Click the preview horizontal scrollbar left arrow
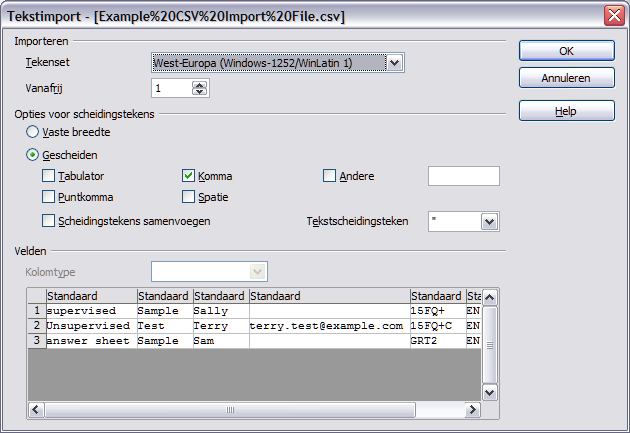Viewport: 630px width, 433px height. point(36,410)
